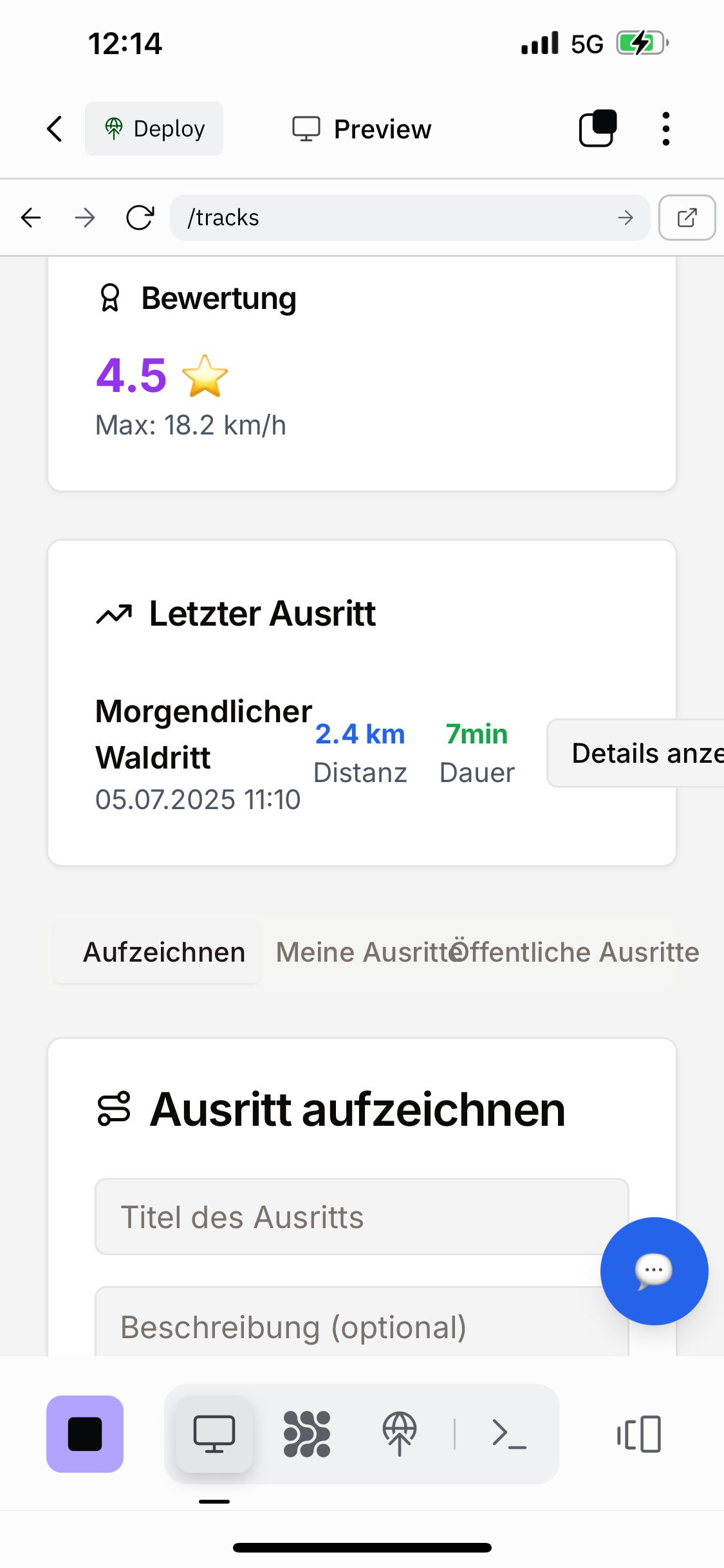
Task: Switch to Preview view
Action: click(x=362, y=129)
